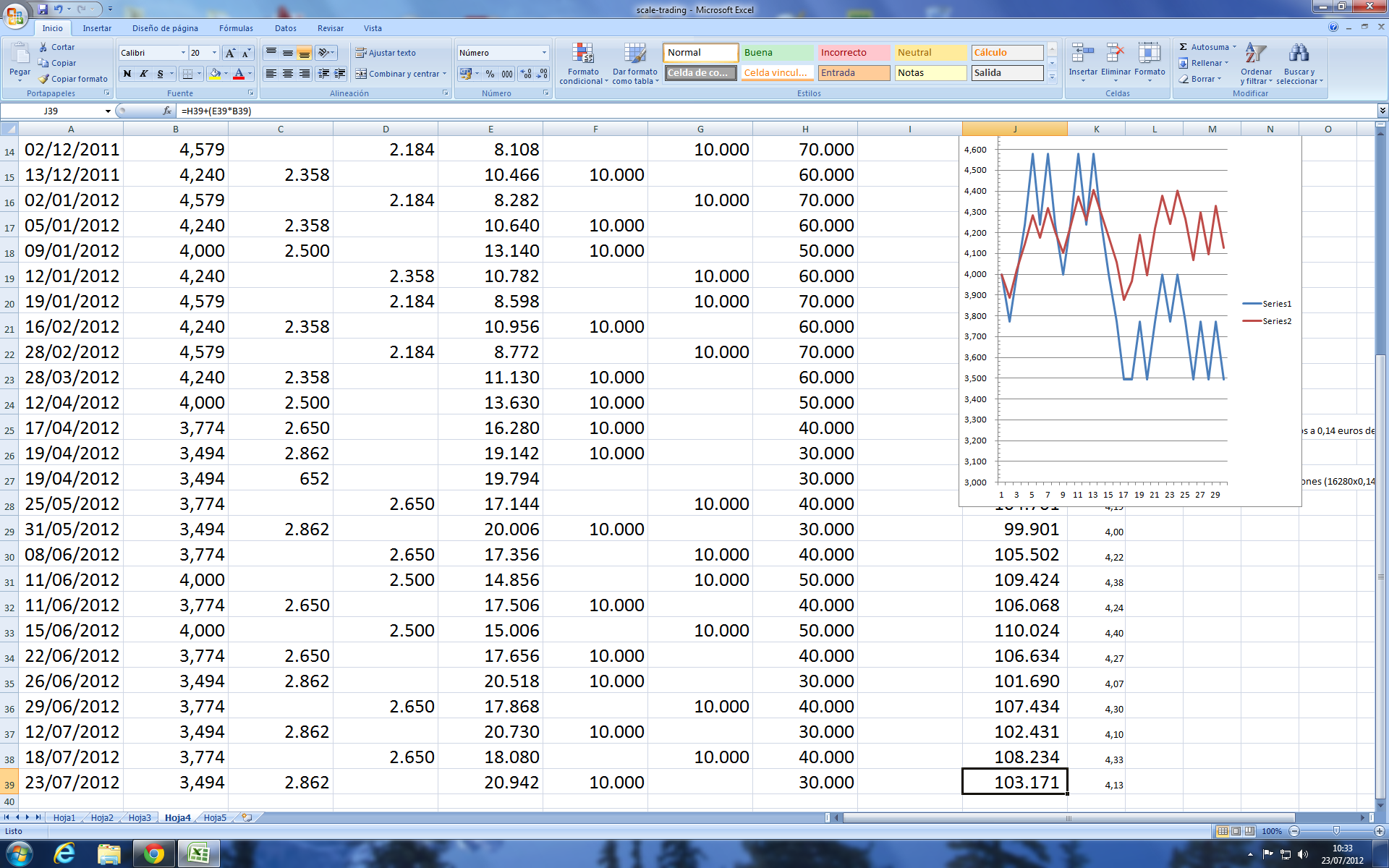Expand the Name Box dropdown arrow
The width and height of the screenshot is (1389, 868).
click(x=108, y=111)
